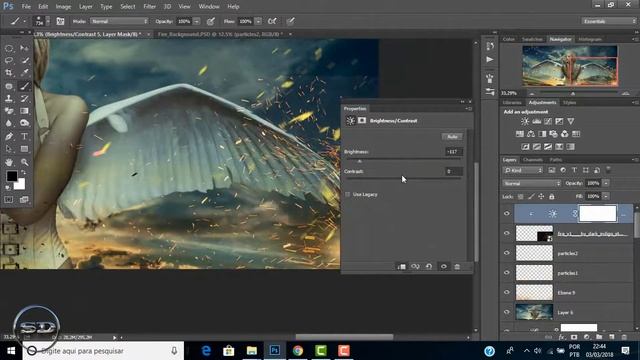Select the Move tool
Viewport: 640px width, 360px height.
(24, 48)
